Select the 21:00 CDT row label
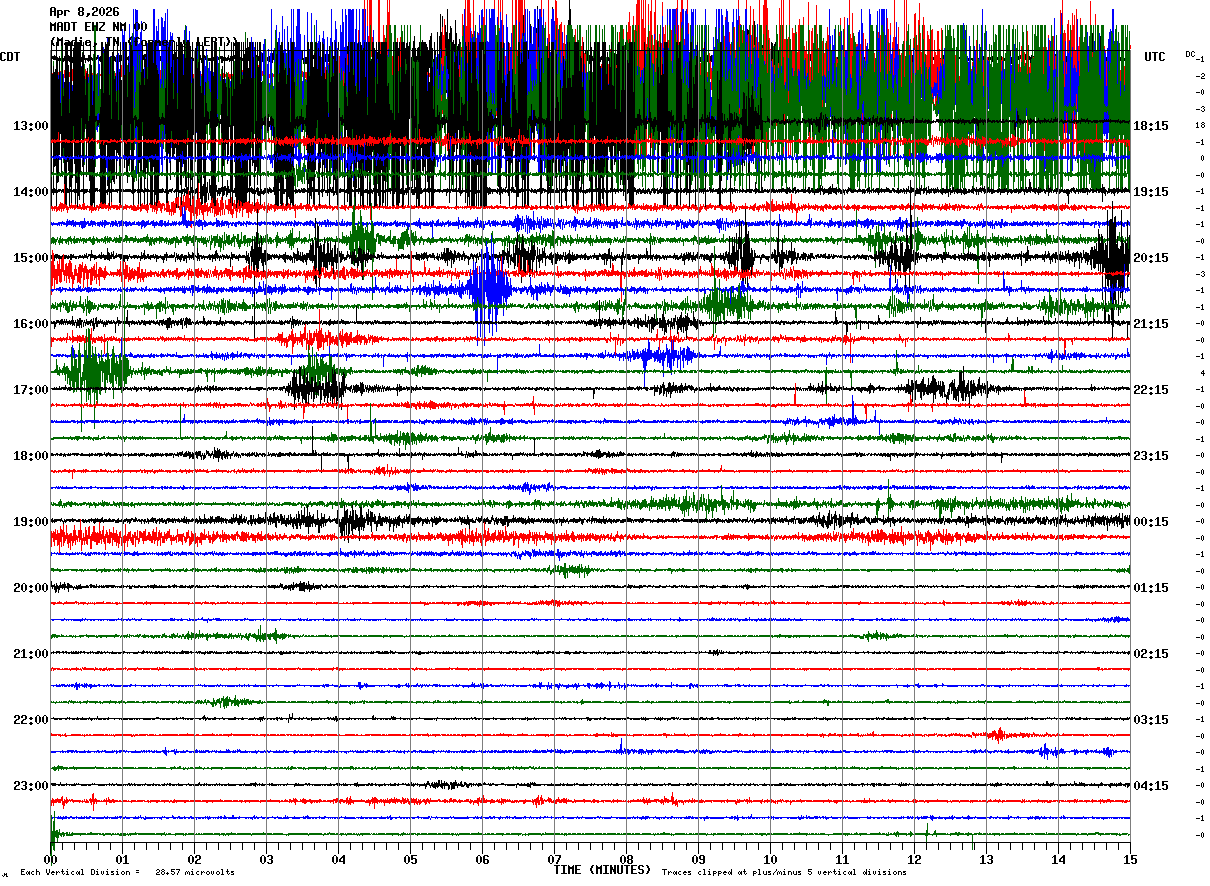The height and width of the screenshot is (886, 1210). [x=31, y=654]
